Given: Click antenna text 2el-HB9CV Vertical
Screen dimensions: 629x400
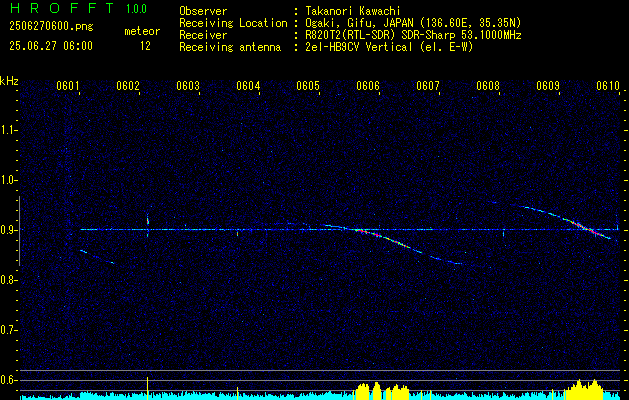Looking at the screenshot, I should (x=357, y=47).
